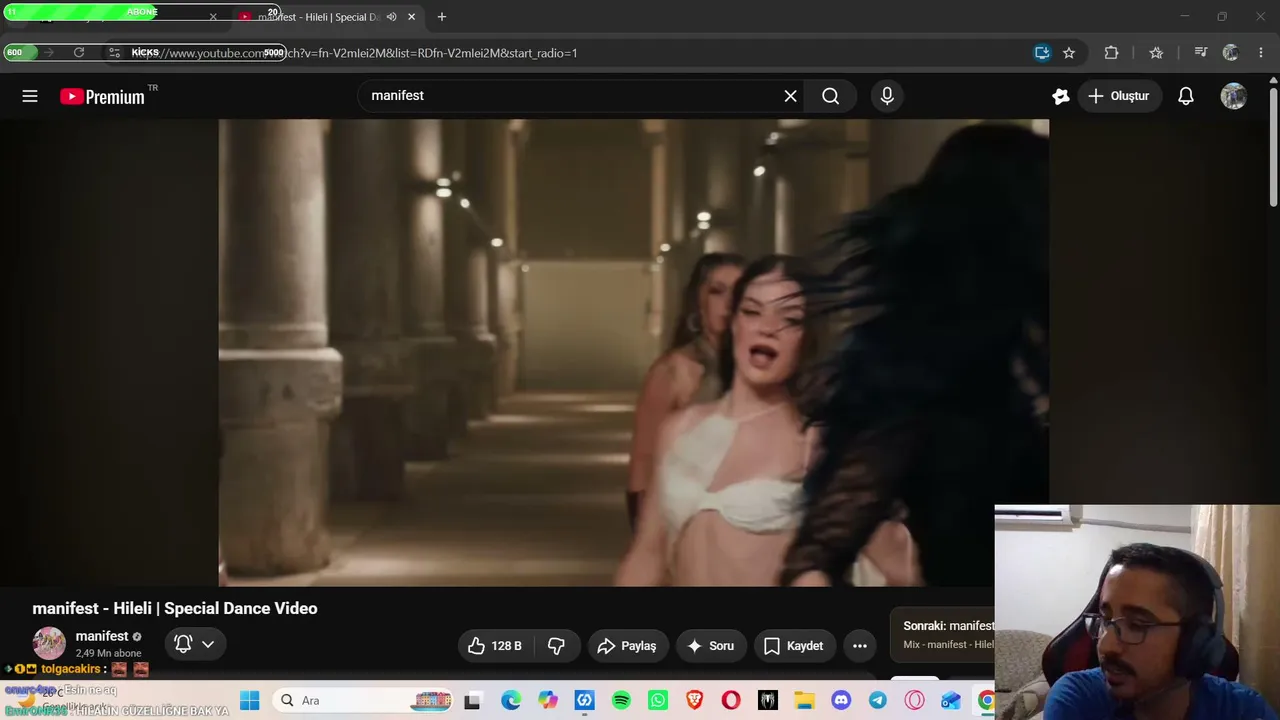Open more actions three-dot menu
The image size is (1280, 720).
click(860, 646)
